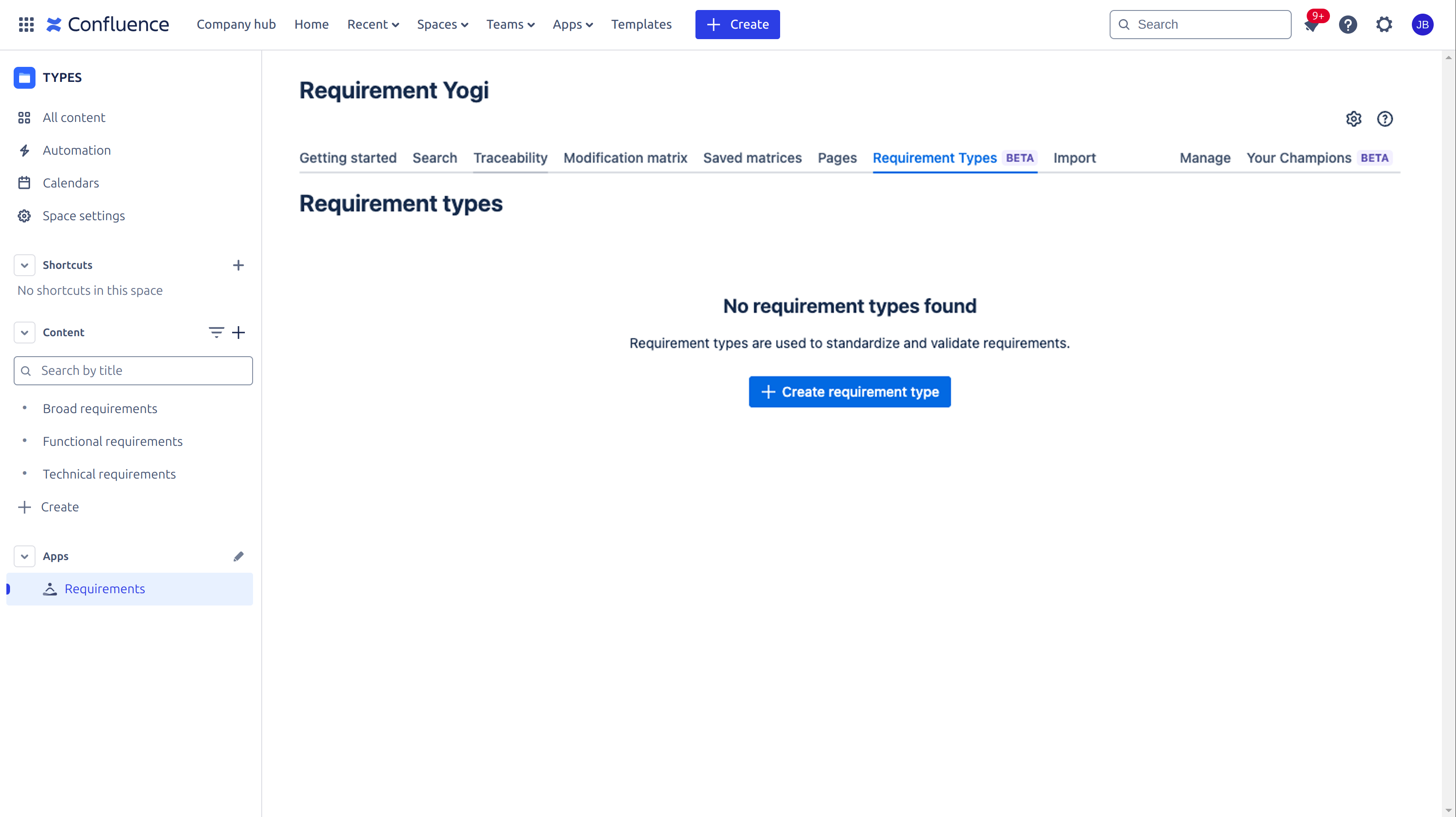Open the Spaces dropdown menu
The height and width of the screenshot is (817, 1456).
(442, 24)
